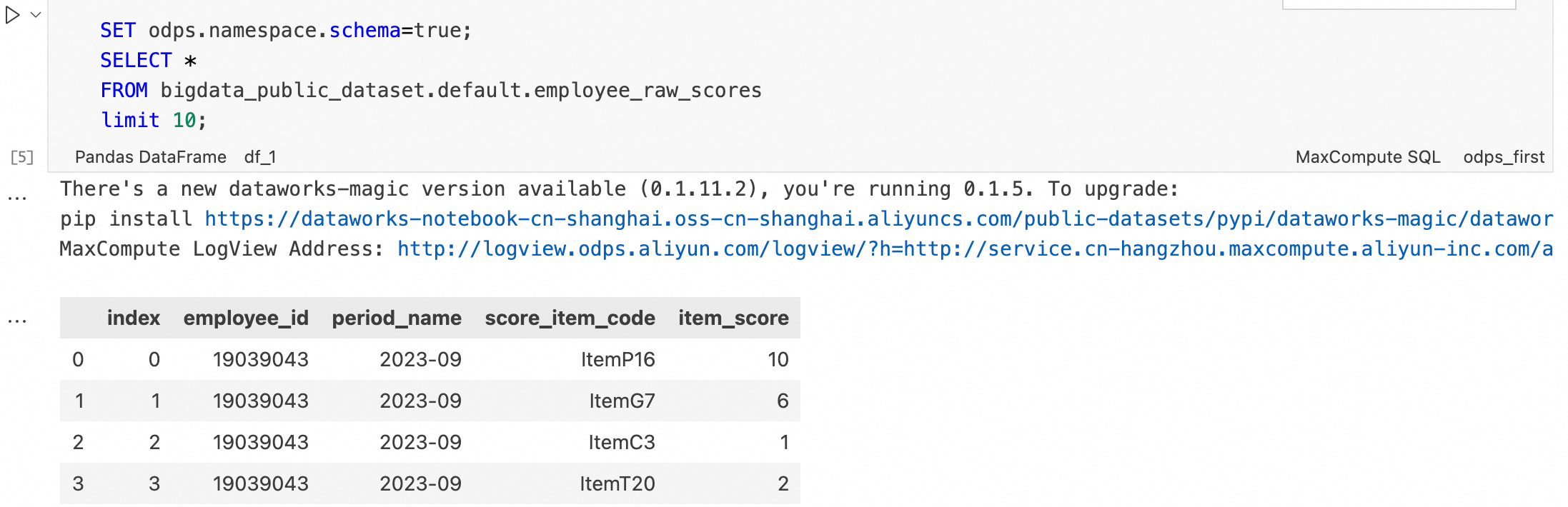The width and height of the screenshot is (1568, 507).
Task: Open the MaxCompute LogView address link
Action: point(975,249)
